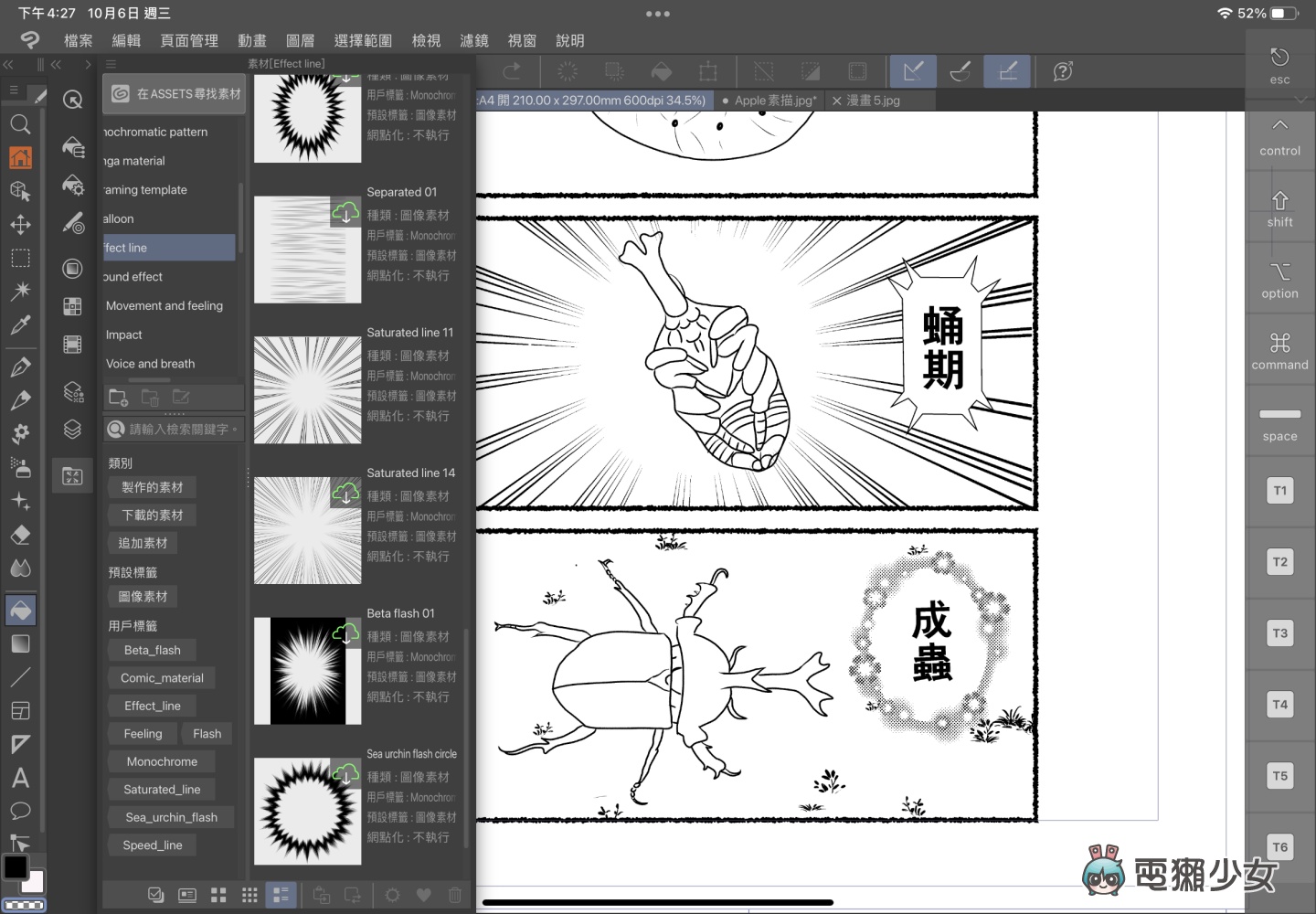Open the Brush Size palette icon

pyautogui.click(x=72, y=222)
